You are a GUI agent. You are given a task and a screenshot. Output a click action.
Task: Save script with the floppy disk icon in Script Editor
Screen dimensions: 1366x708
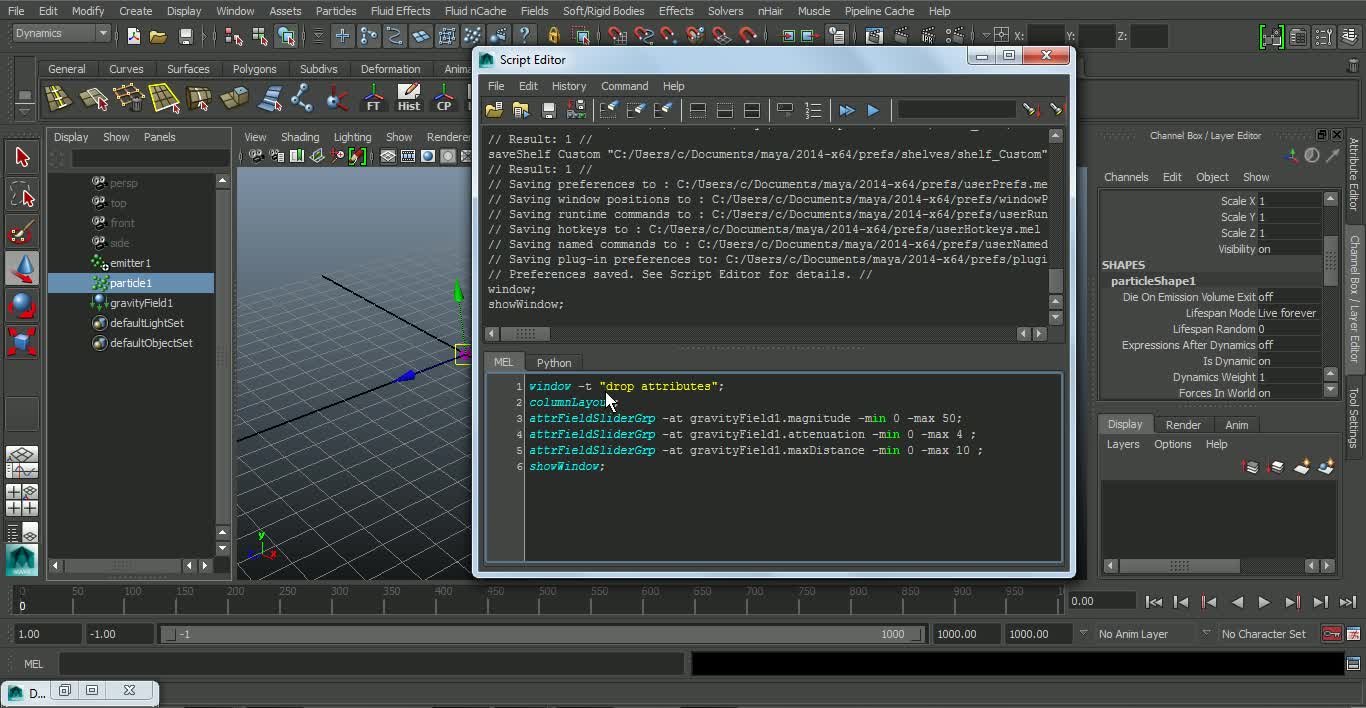[548, 110]
